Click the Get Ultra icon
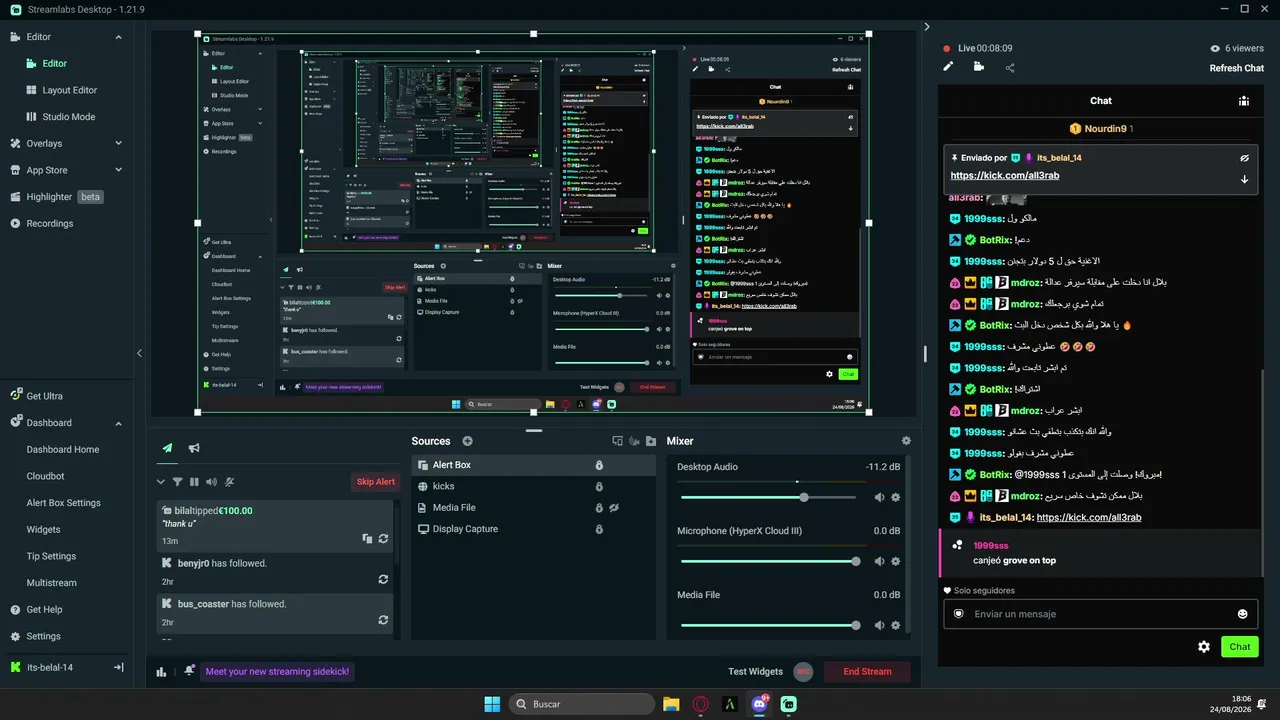 15,396
